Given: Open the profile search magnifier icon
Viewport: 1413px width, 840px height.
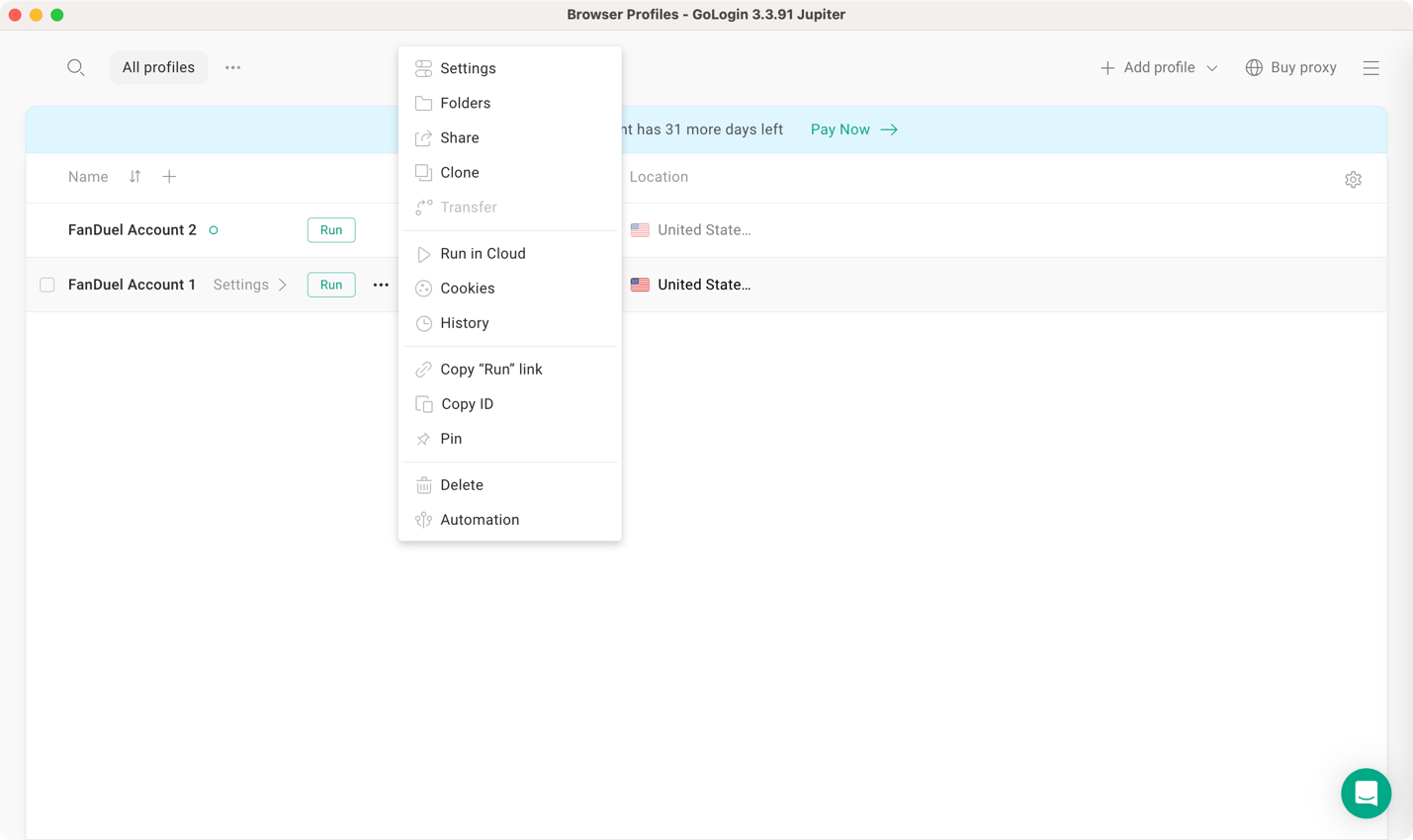Looking at the screenshot, I should pyautogui.click(x=76, y=67).
